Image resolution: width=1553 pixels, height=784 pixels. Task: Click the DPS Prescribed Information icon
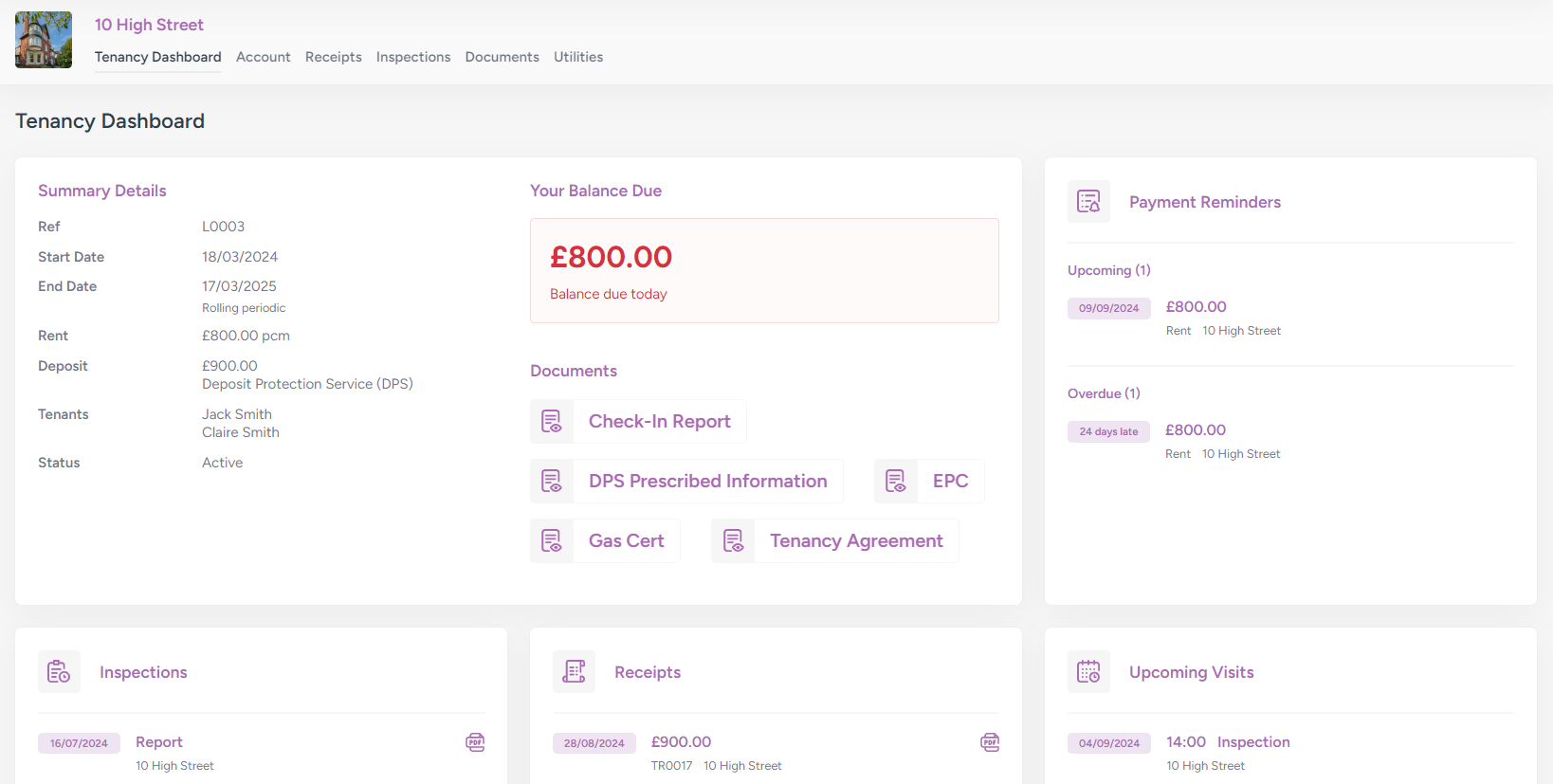(552, 481)
